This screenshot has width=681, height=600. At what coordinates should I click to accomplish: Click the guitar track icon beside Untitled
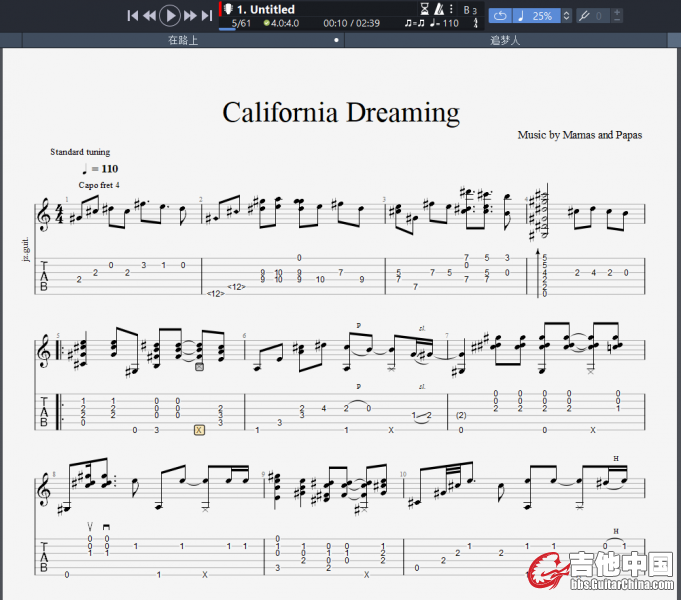pos(228,9)
